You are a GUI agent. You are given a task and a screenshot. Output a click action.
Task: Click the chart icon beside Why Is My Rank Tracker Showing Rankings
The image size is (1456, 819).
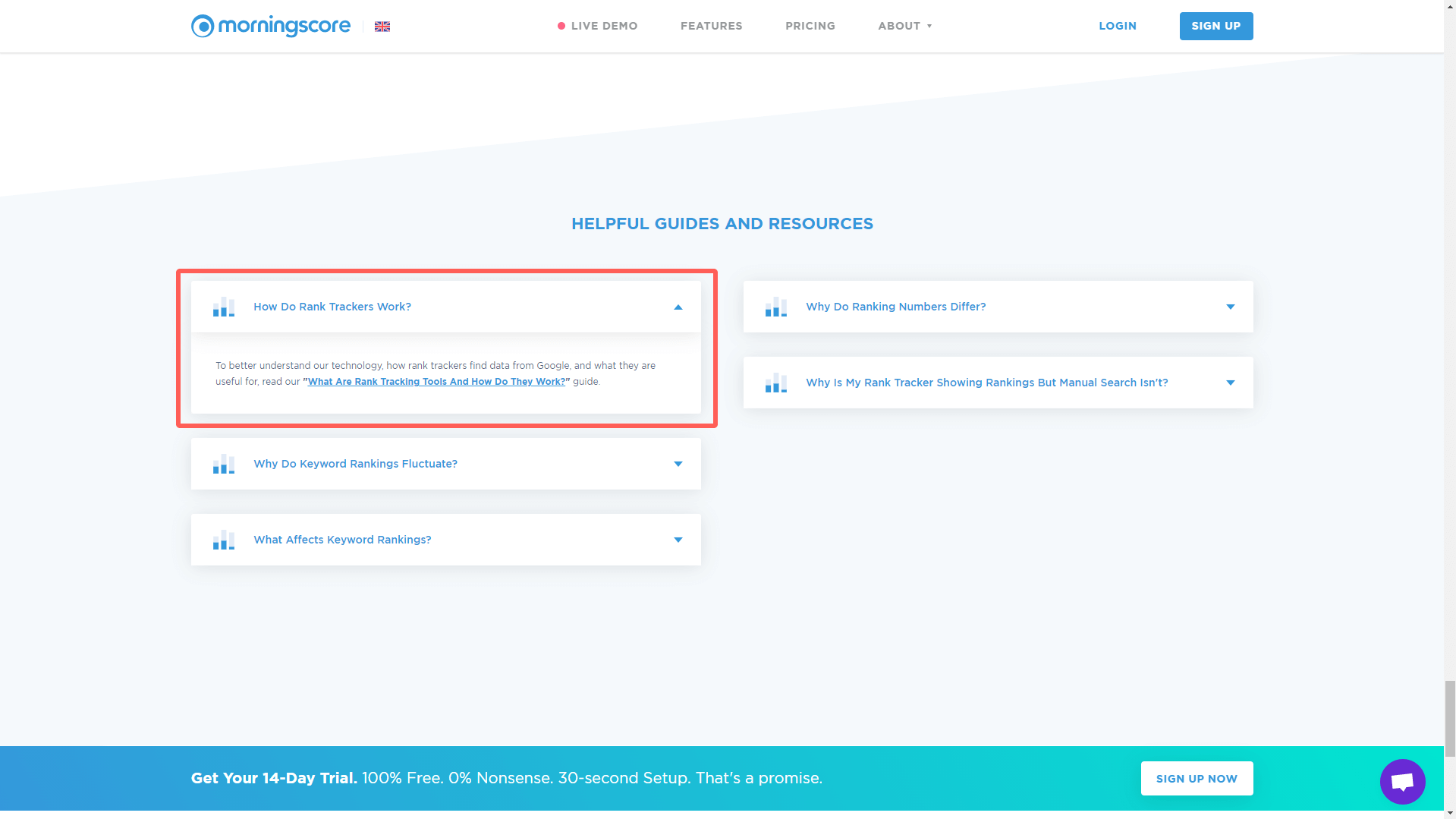click(x=775, y=383)
